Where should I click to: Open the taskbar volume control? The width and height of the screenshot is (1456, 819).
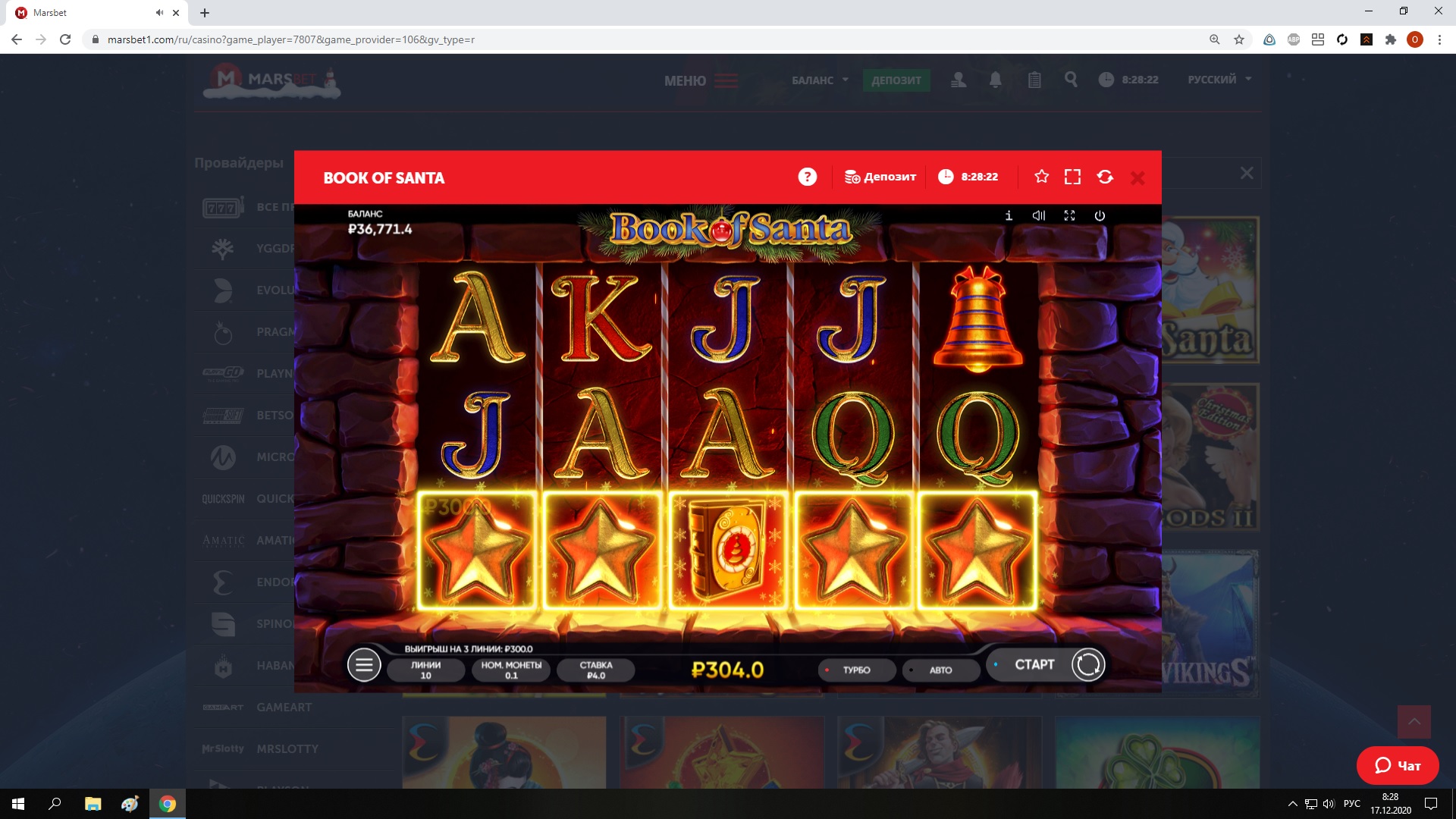click(x=1329, y=804)
